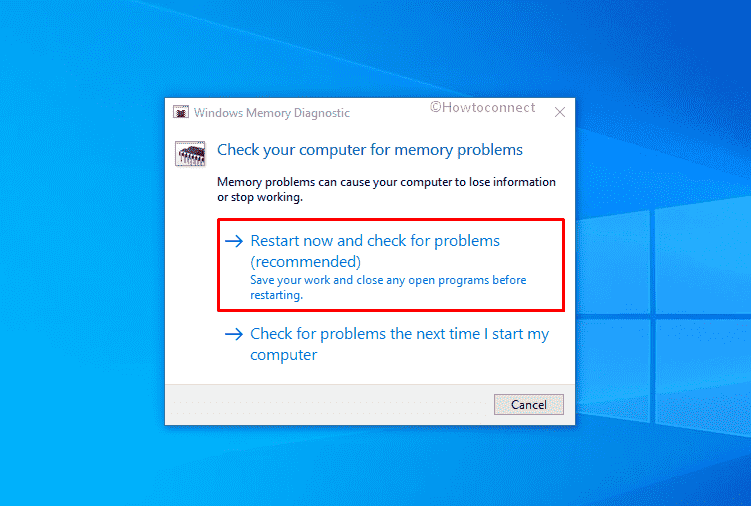The height and width of the screenshot is (506, 751).
Task: Click the "restarting." text in the first option
Action: pyautogui.click(x=276, y=295)
